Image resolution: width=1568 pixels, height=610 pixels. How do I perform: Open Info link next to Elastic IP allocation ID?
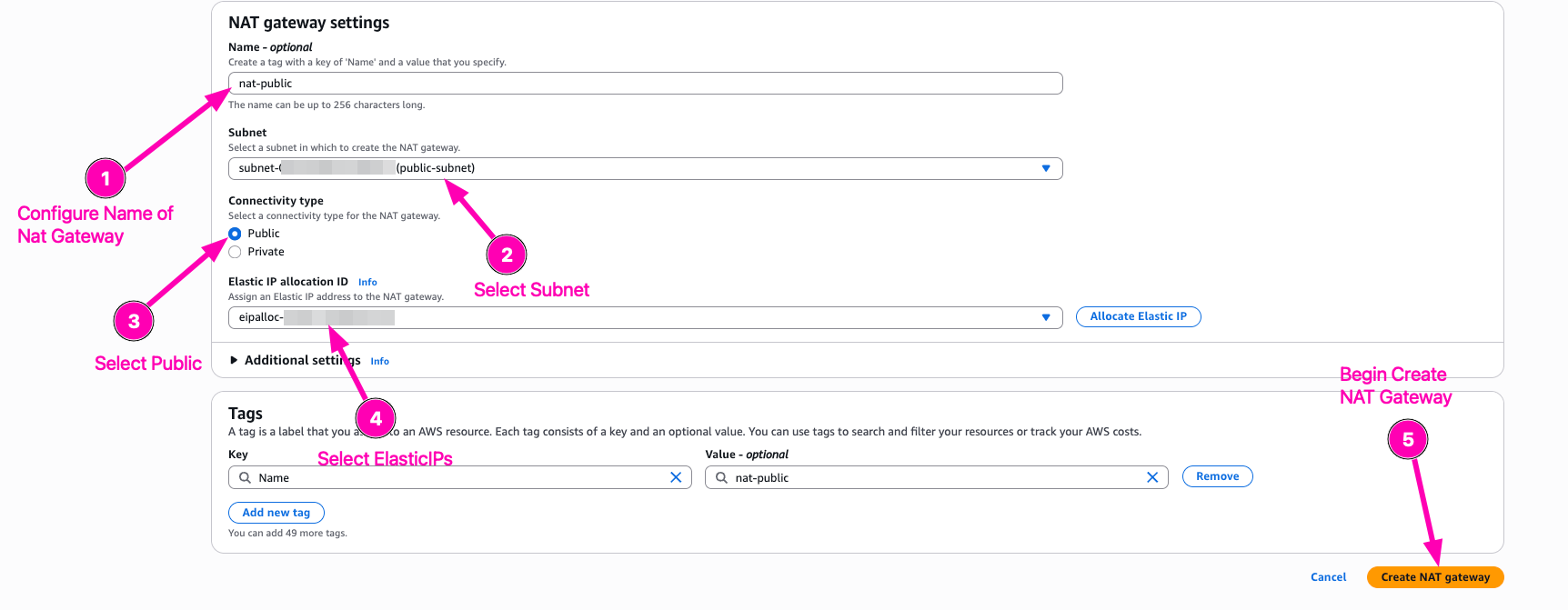click(x=367, y=282)
